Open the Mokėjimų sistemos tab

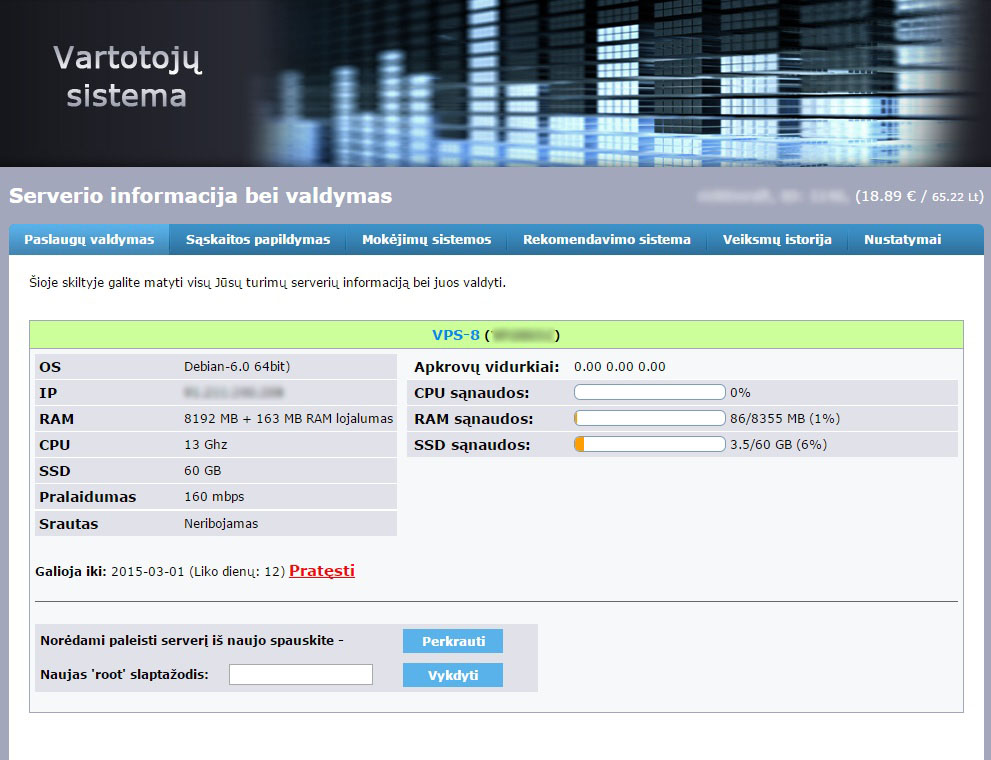427,239
